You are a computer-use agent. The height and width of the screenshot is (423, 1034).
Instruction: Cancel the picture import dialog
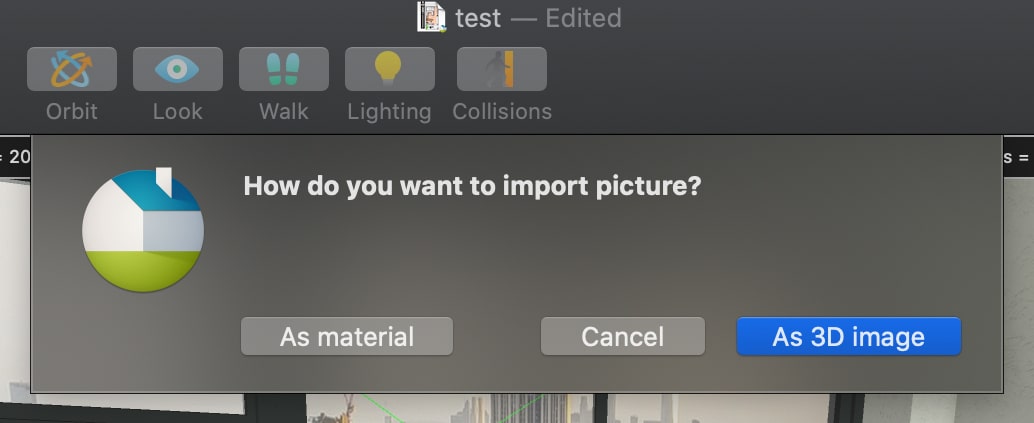point(622,337)
